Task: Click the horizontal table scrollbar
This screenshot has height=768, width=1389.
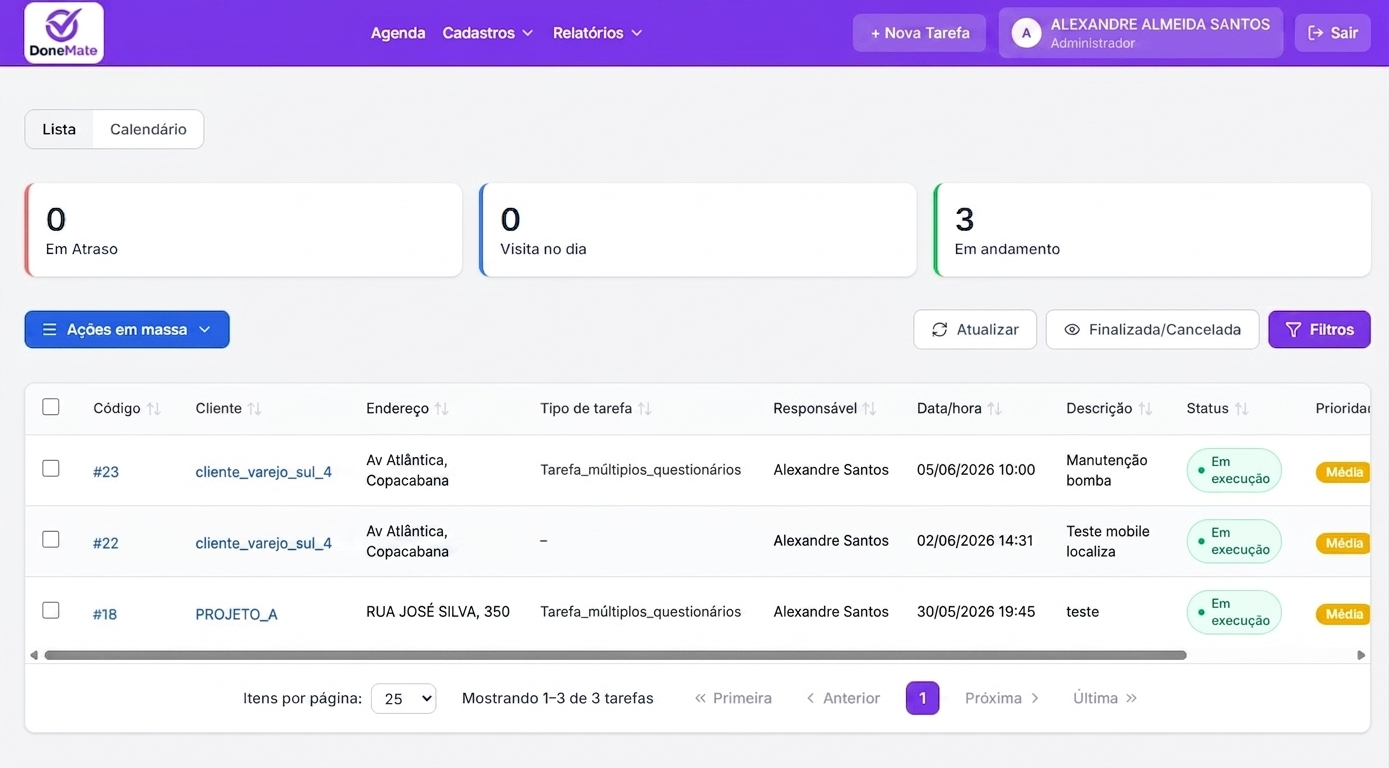Action: tap(615, 656)
